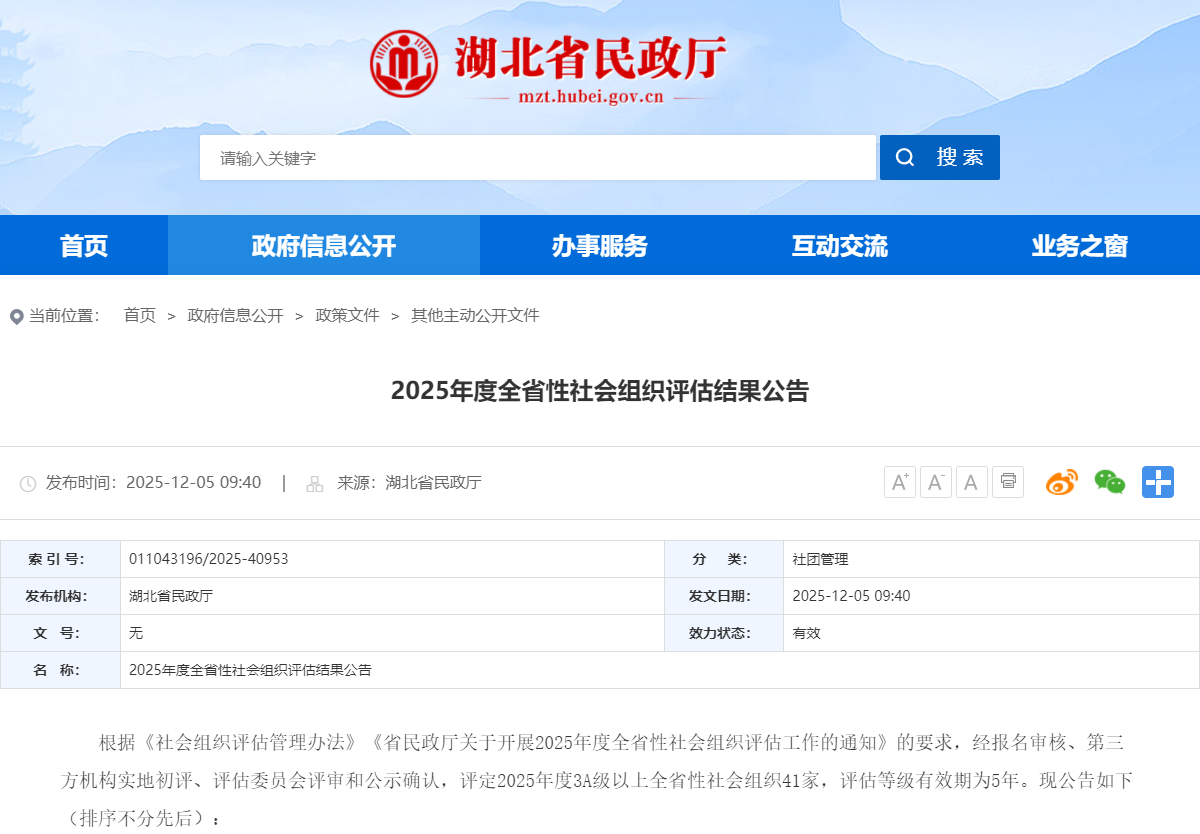
Task: Click the article title 2025年度全省性社会组织评估结果公告
Action: (600, 391)
